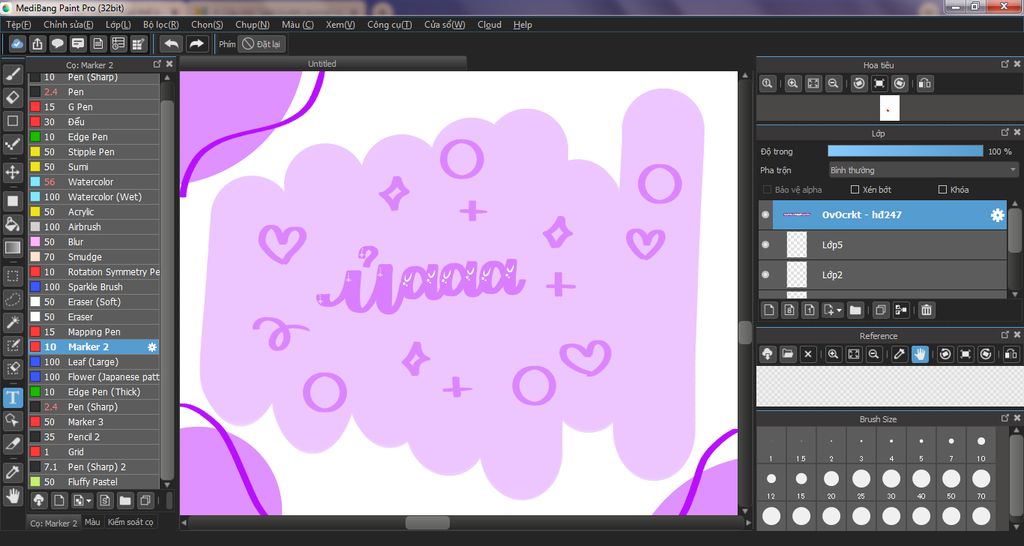Delete layer with trash icon

coord(926,310)
